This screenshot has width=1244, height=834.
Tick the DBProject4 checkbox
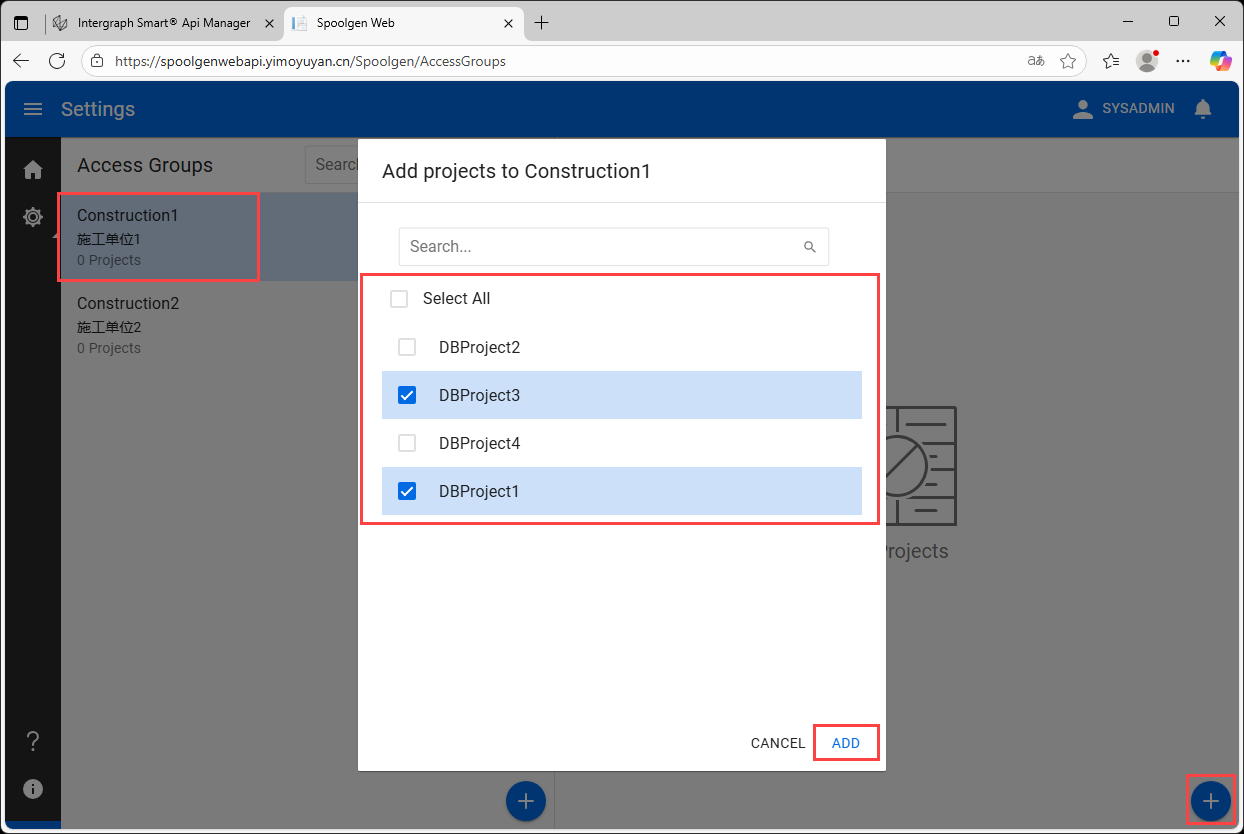pos(407,443)
